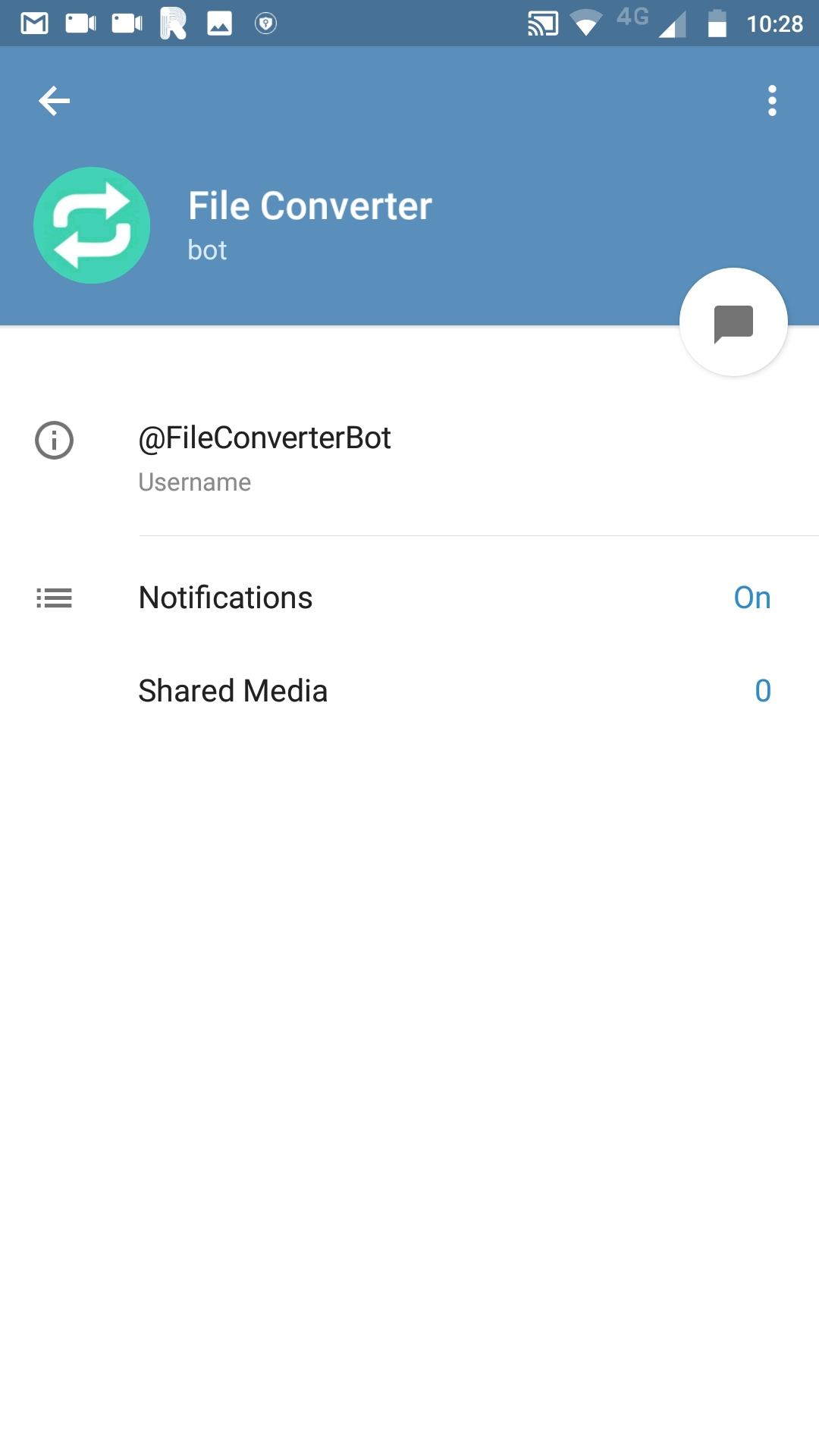The height and width of the screenshot is (1456, 819).
Task: Tap the @FileConverterBot username
Action: [x=265, y=438]
